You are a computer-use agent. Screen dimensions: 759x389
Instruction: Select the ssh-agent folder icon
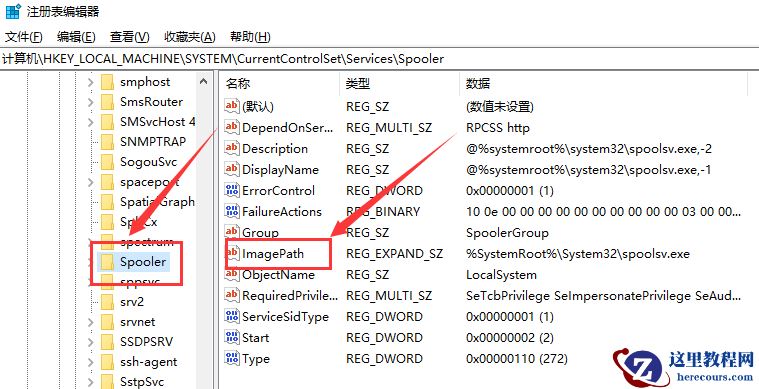(x=107, y=362)
